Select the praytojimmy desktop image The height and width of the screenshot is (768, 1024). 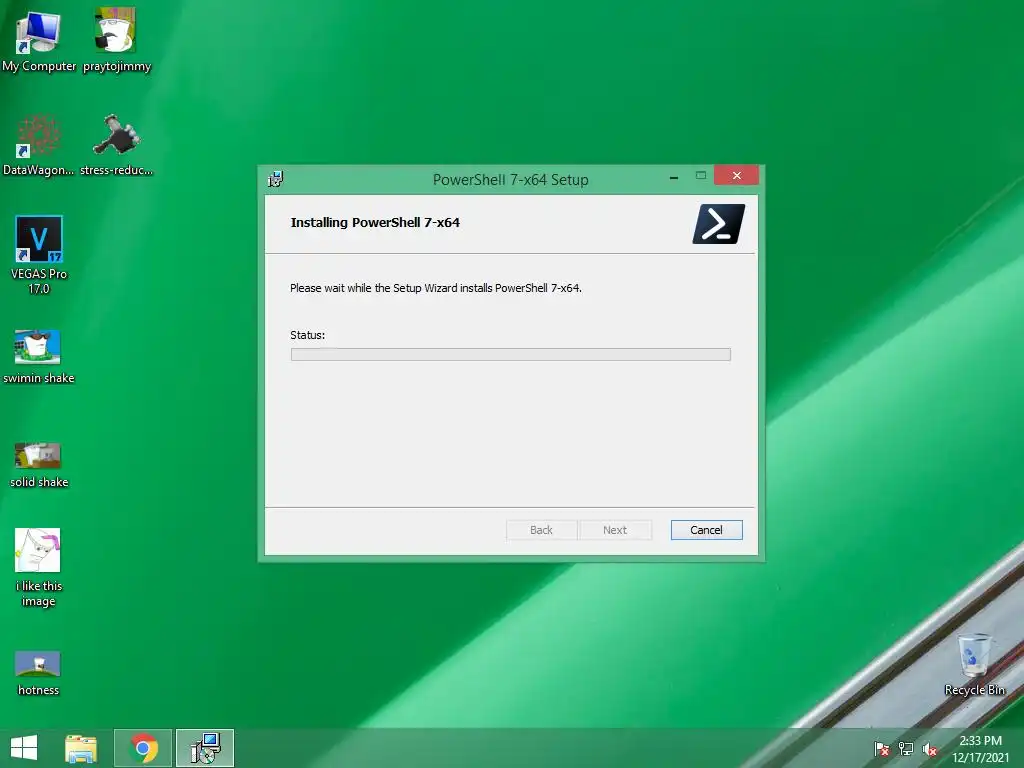pos(116,40)
